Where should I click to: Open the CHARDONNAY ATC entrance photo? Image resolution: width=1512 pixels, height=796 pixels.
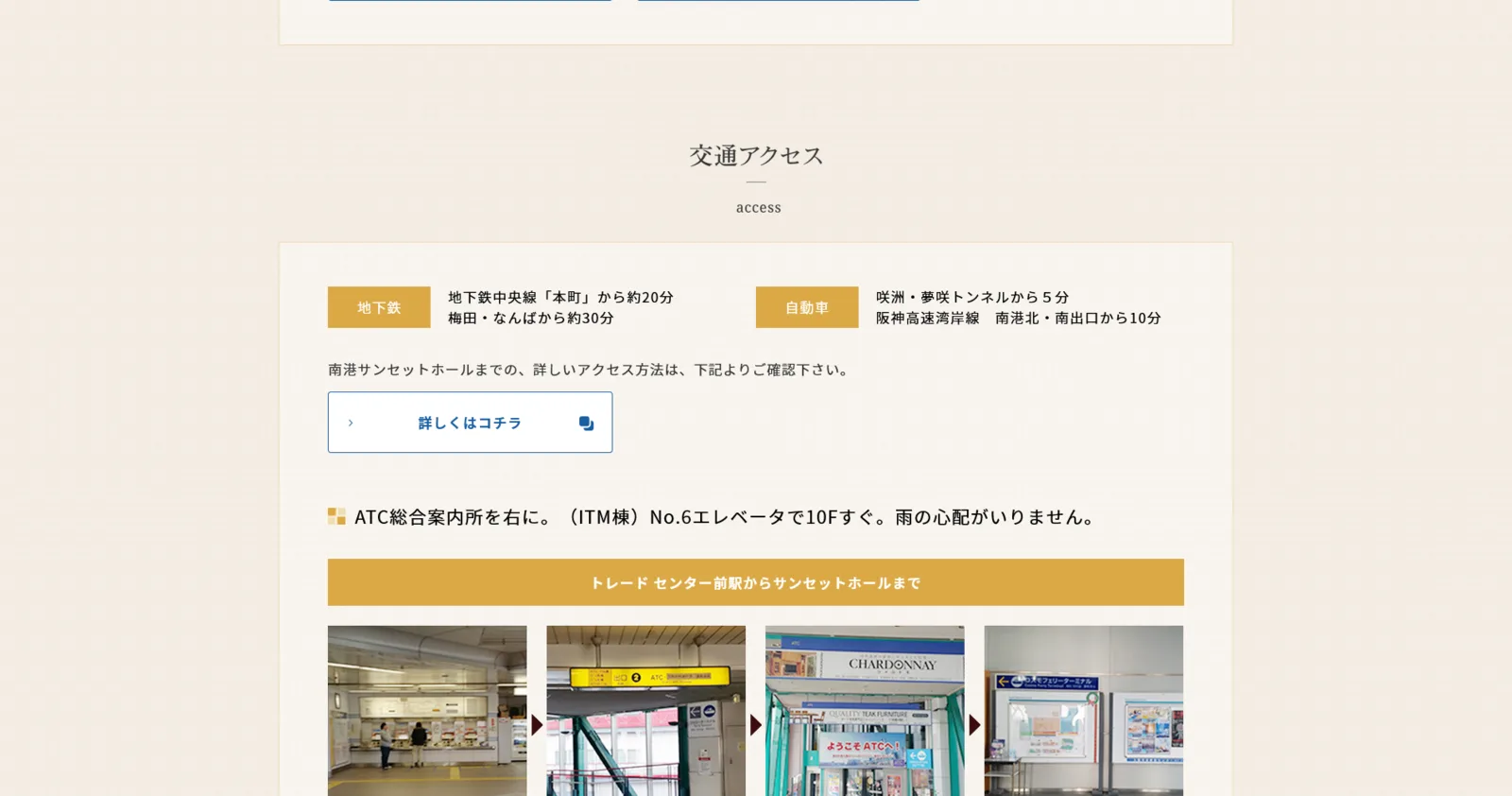(865, 711)
